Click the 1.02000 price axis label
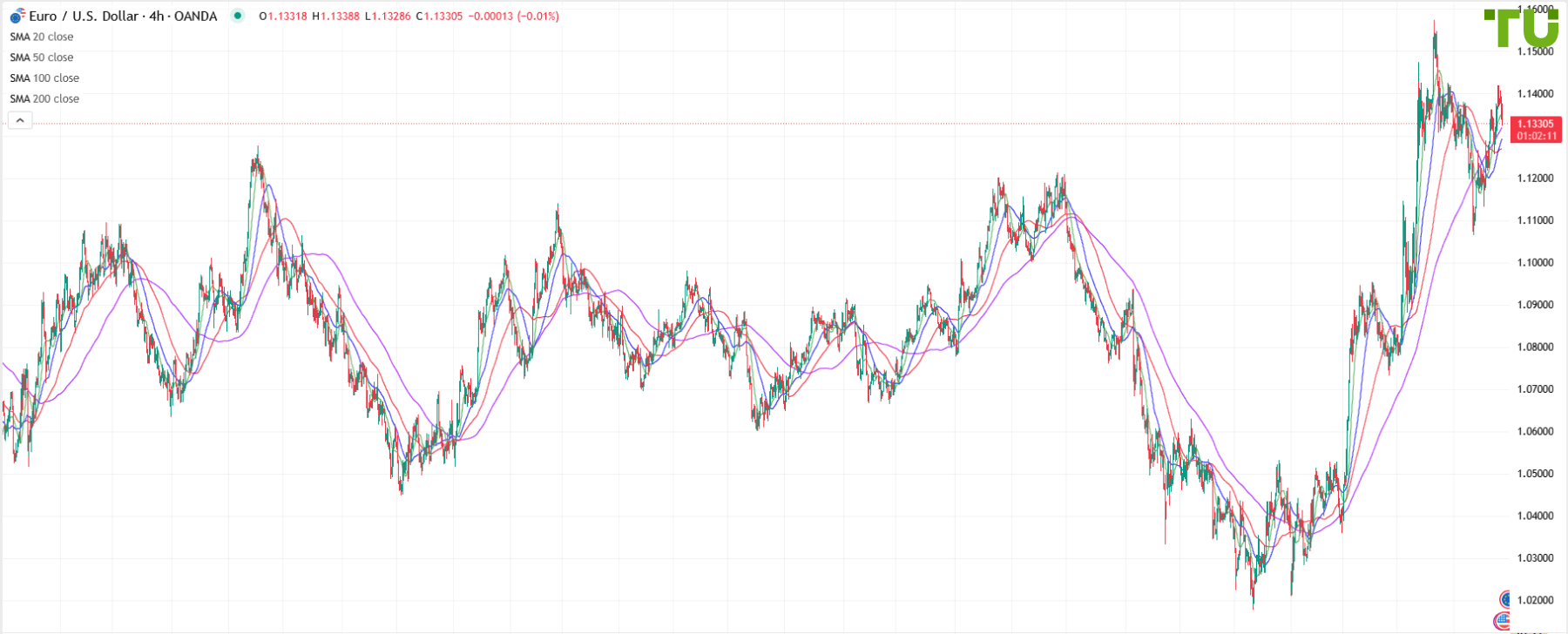 click(1535, 601)
